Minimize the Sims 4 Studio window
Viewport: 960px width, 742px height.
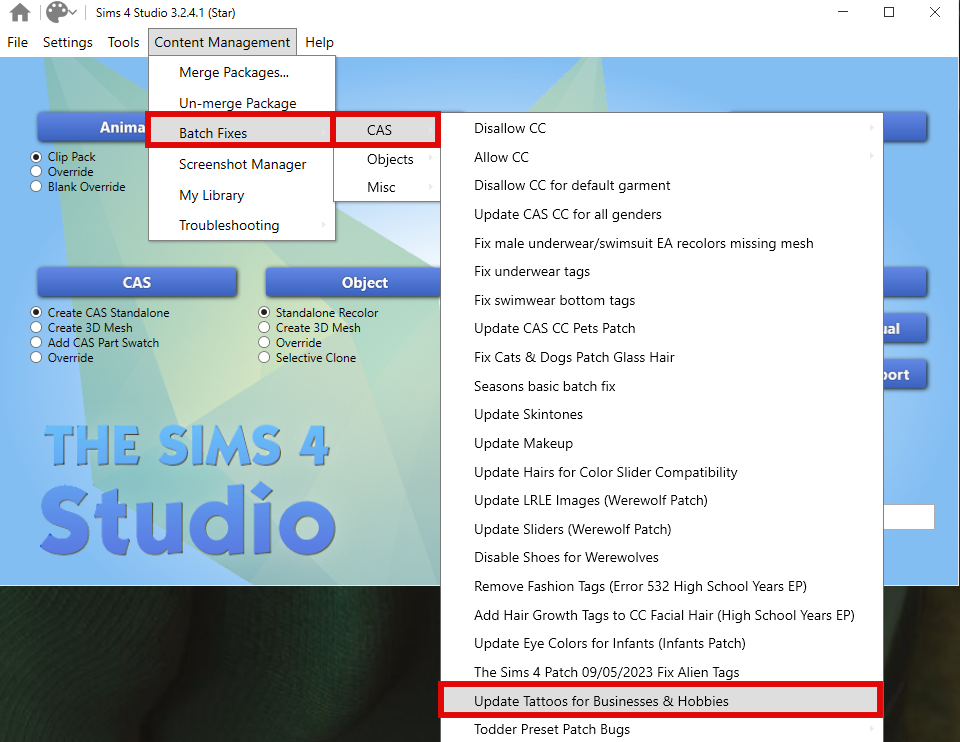(843, 12)
